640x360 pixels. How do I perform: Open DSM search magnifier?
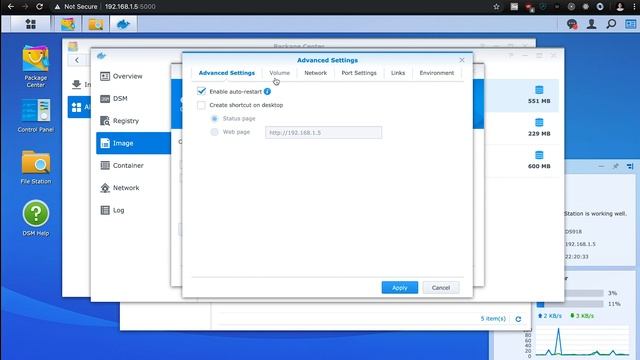611,24
